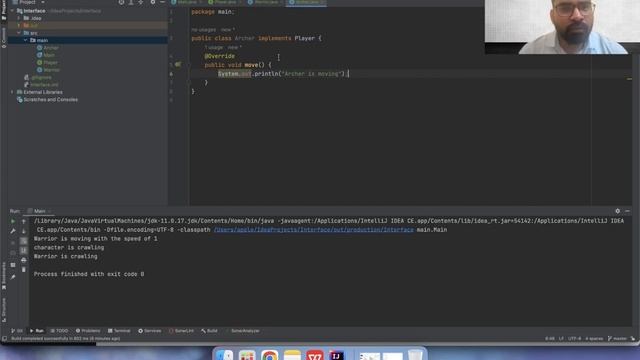Select the Main tab in Run panel
This screenshot has width=640, height=360.
pyautogui.click(x=39, y=211)
